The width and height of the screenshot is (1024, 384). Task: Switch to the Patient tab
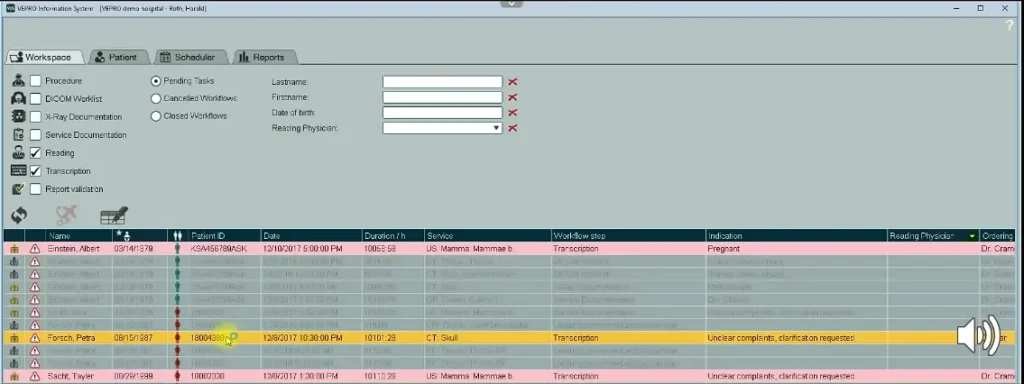pos(119,57)
